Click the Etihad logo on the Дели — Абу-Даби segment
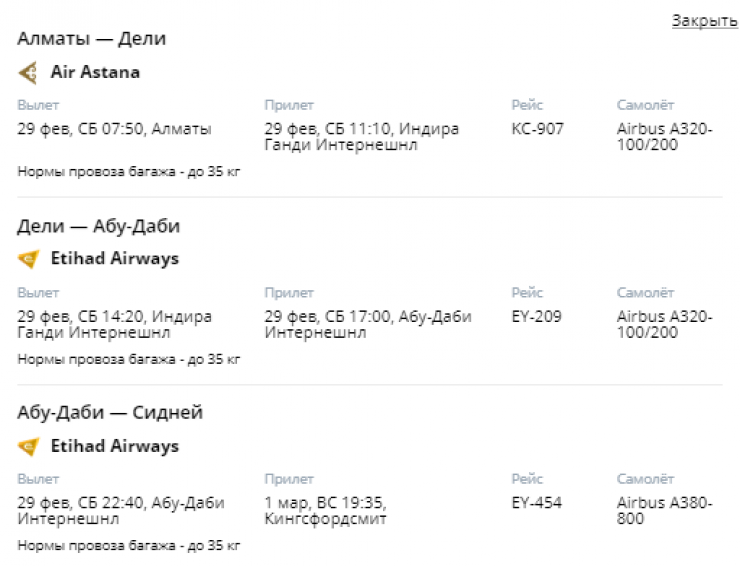Screen dimensions: 740x566 pyautogui.click(x=28, y=259)
